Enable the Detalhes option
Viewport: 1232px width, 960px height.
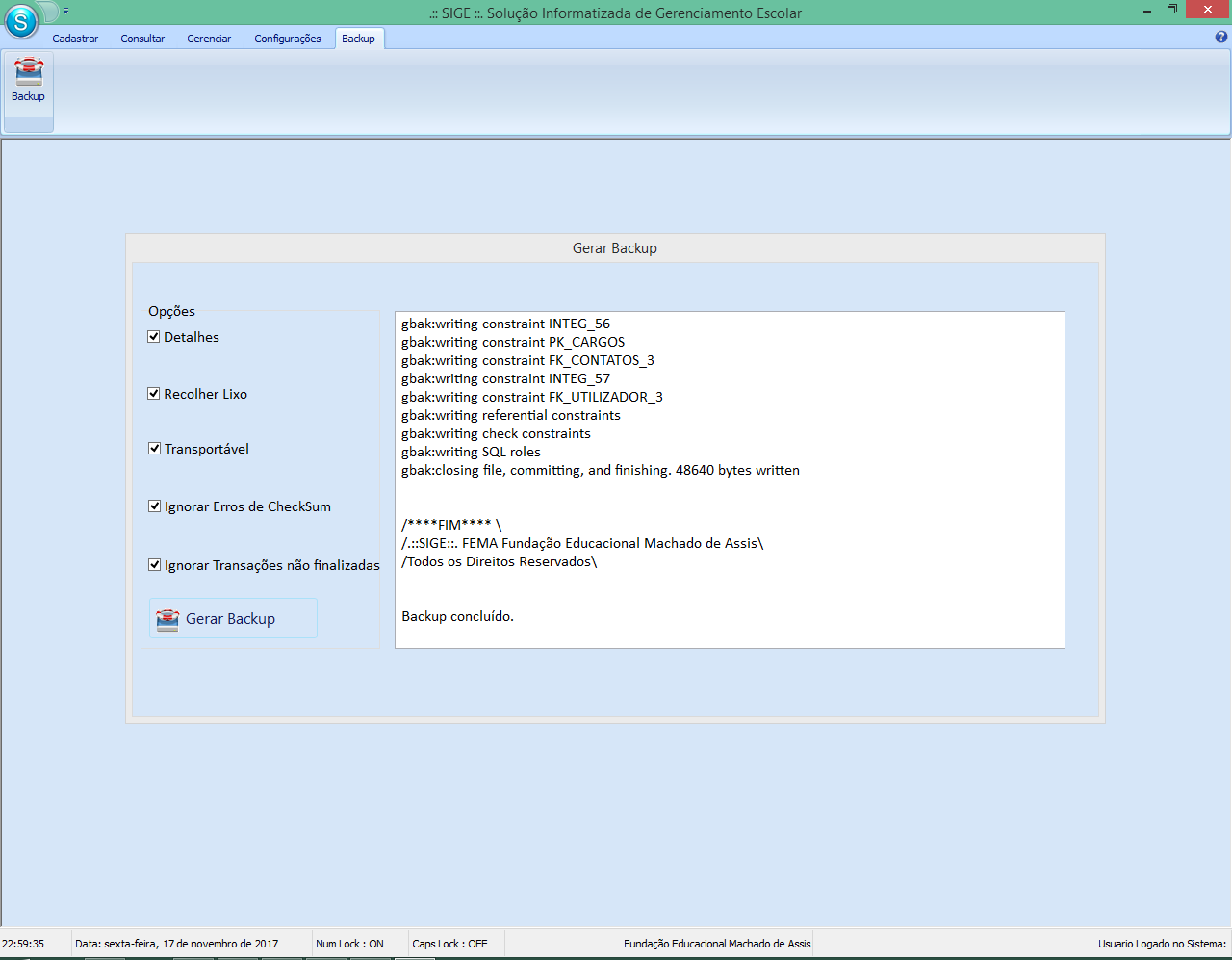pos(155,336)
